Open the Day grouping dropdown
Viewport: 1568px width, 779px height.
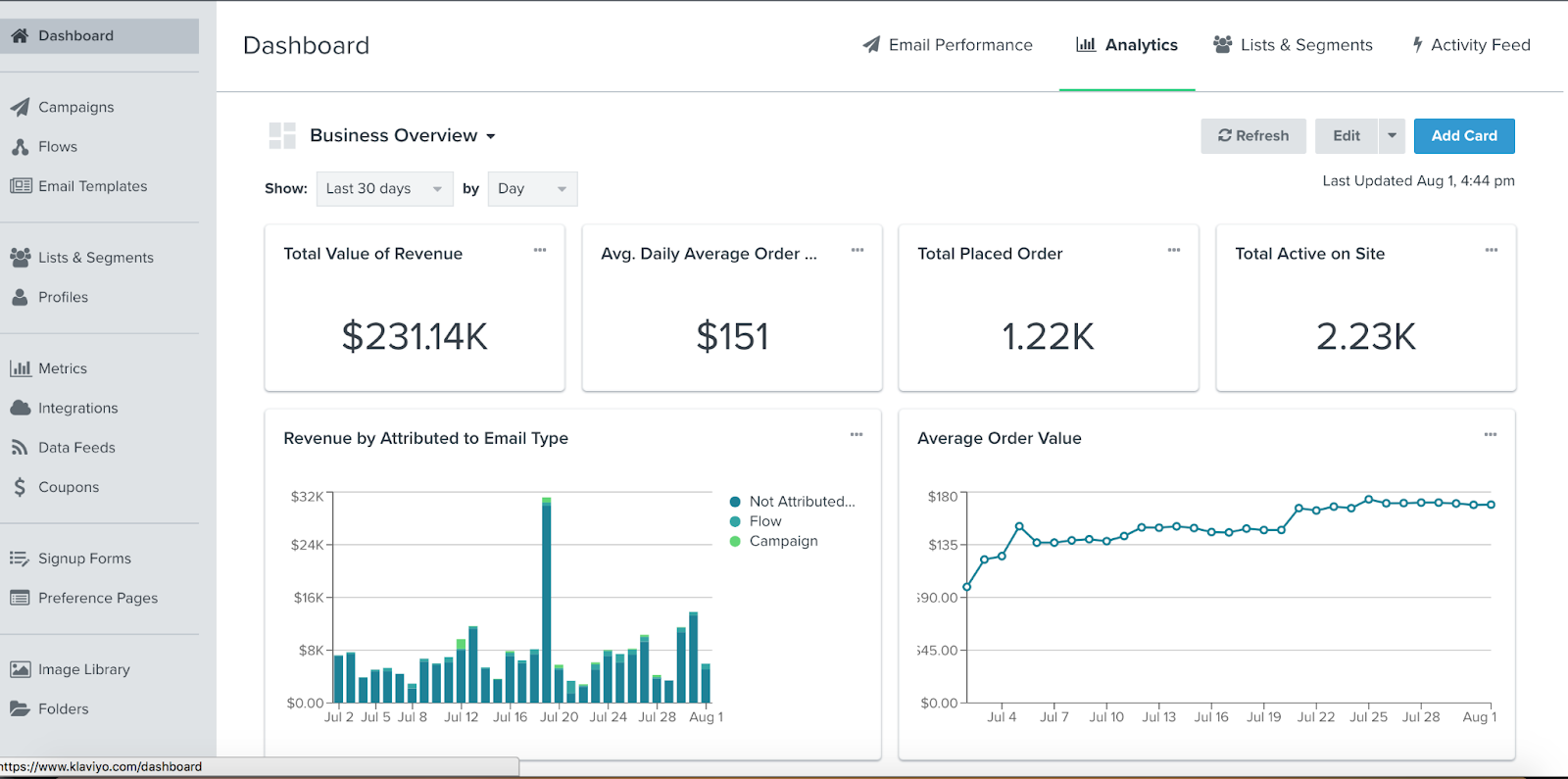pos(532,189)
